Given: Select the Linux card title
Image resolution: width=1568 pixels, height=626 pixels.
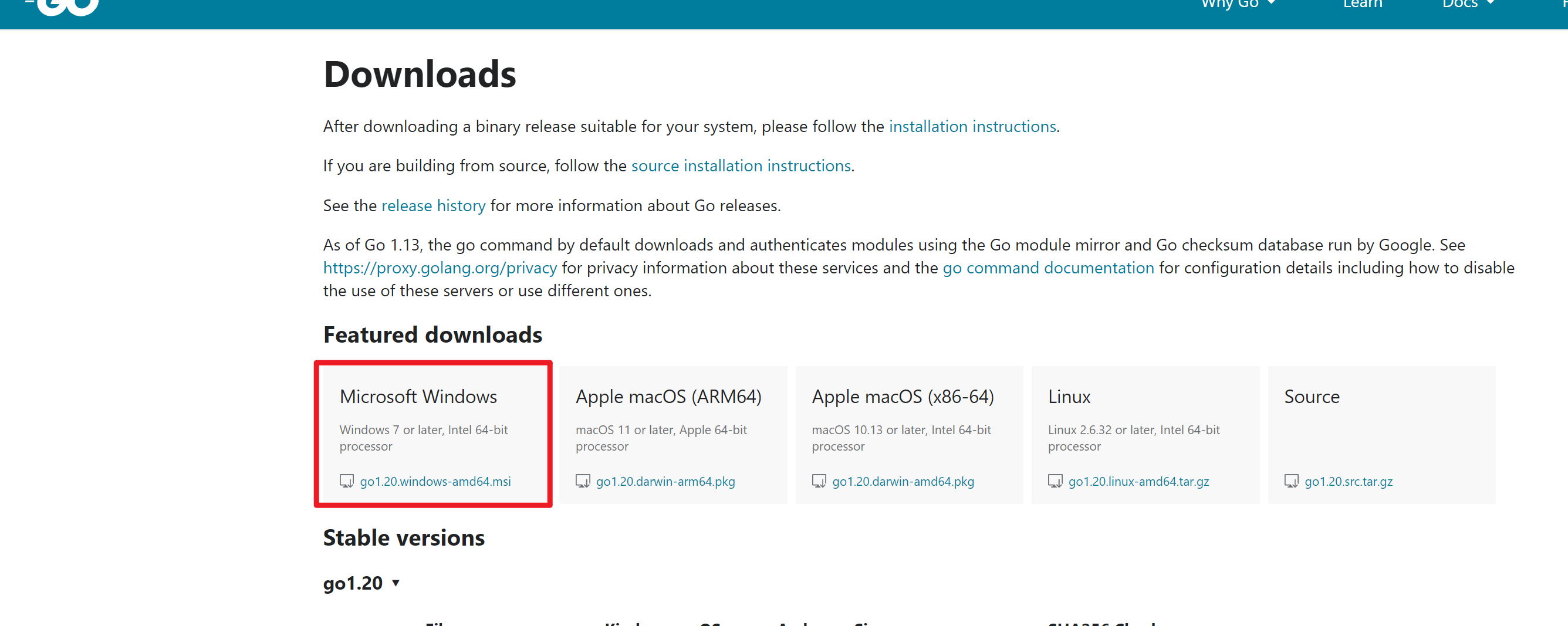Looking at the screenshot, I should click(x=1069, y=397).
